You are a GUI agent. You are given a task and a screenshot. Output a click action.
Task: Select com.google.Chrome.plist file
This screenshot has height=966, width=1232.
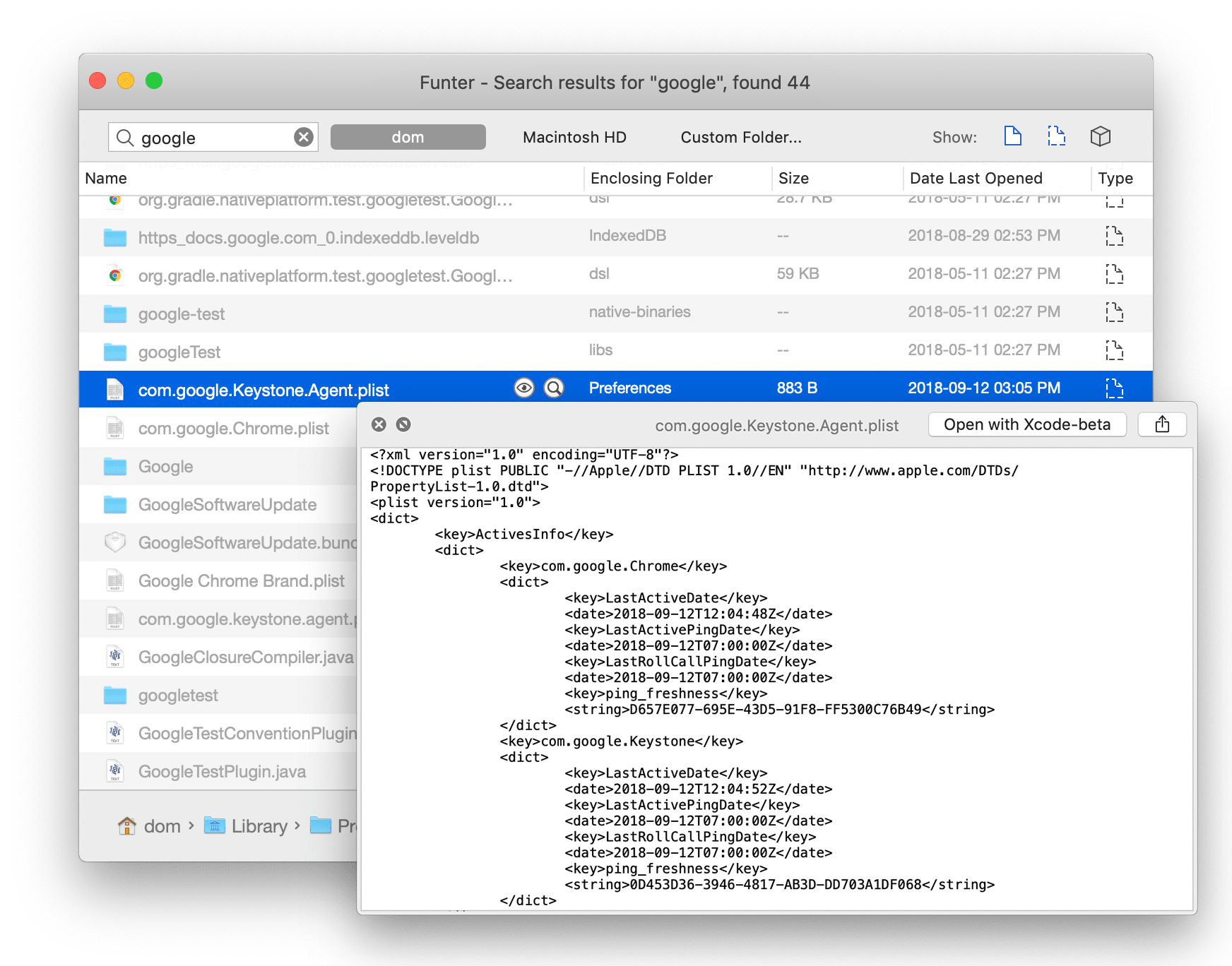tap(234, 428)
